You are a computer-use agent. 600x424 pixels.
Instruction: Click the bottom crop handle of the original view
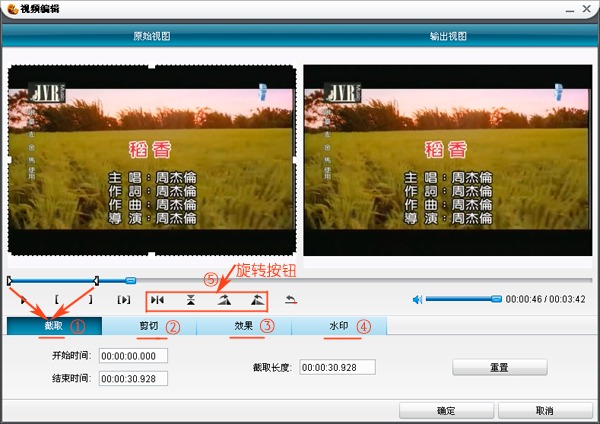(x=152, y=255)
